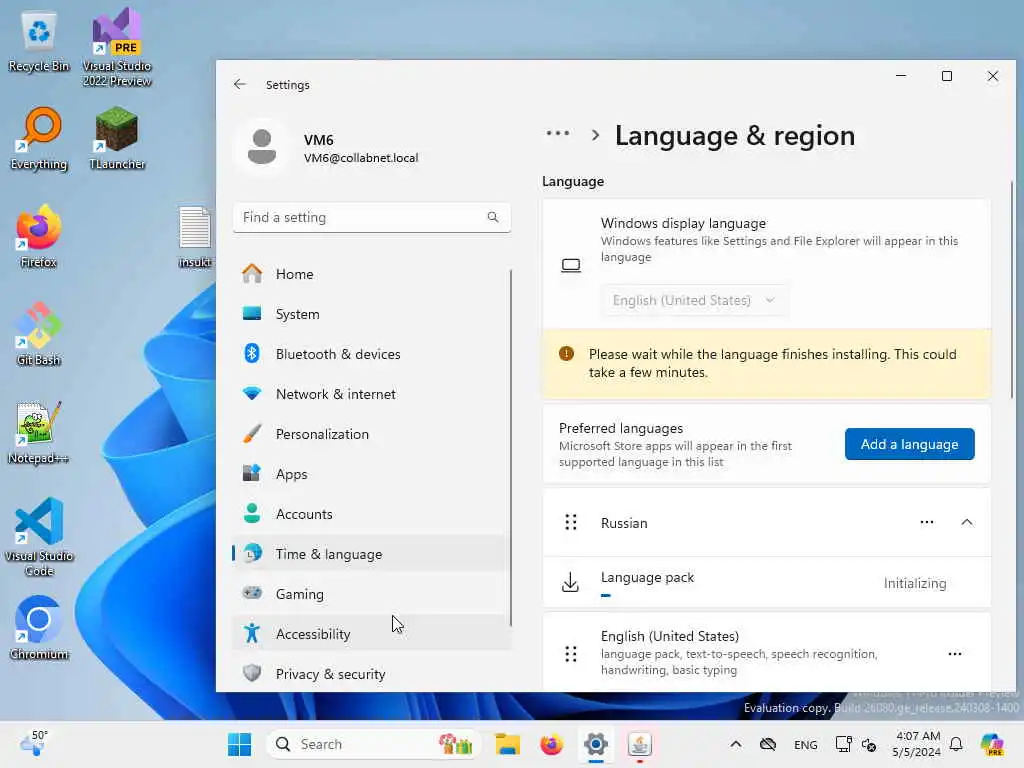Screen dimensions: 1024x768
Task: Open Accounts settings category
Action: 370,514
